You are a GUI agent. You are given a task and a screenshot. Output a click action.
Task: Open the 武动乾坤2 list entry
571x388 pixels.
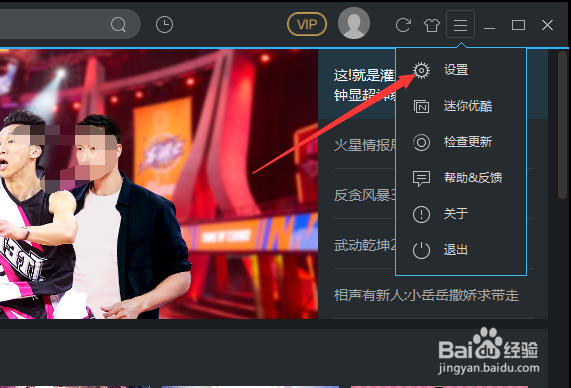(x=365, y=245)
